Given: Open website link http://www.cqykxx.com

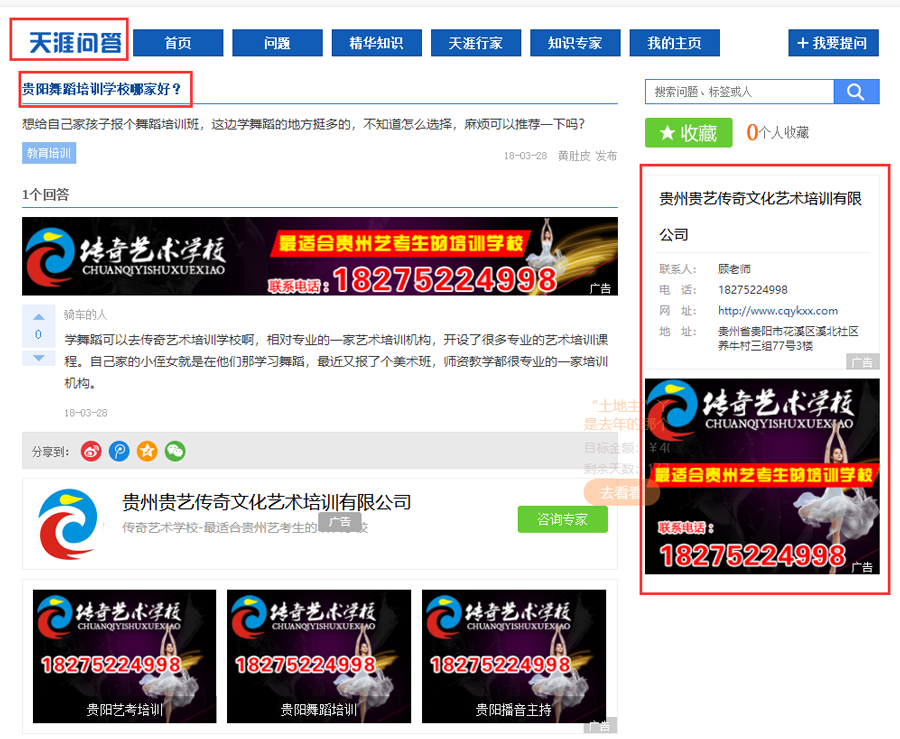Looking at the screenshot, I should (x=778, y=310).
